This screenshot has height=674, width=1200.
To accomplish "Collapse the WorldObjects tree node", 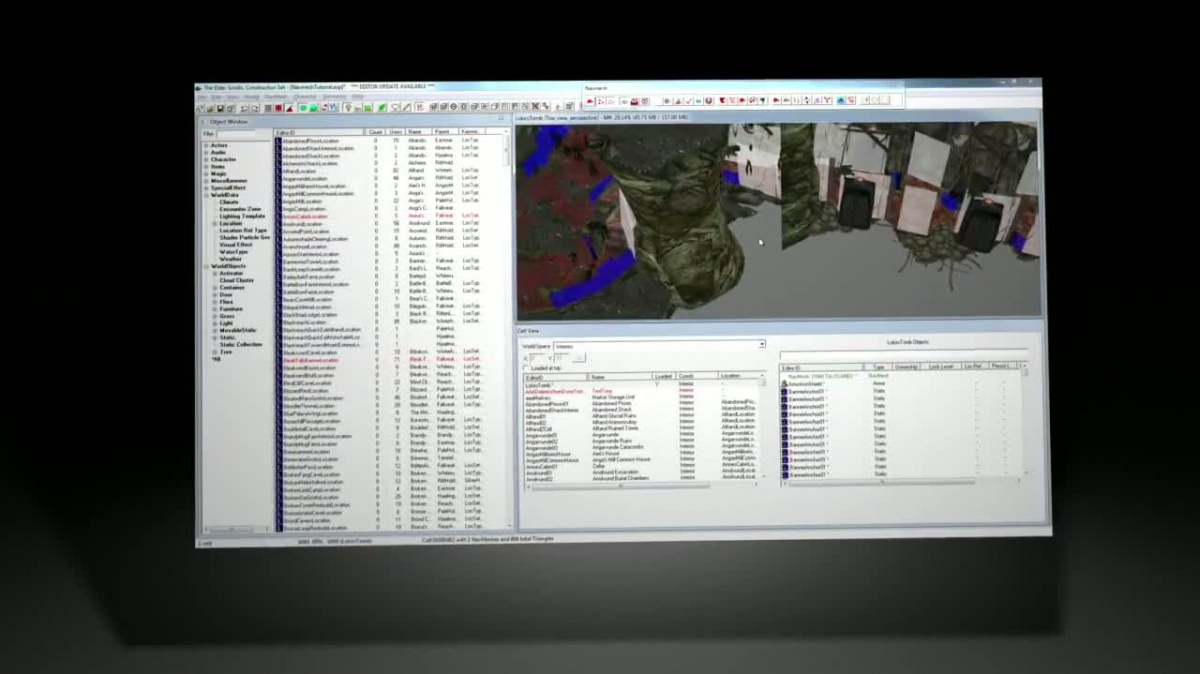I will 206,266.
